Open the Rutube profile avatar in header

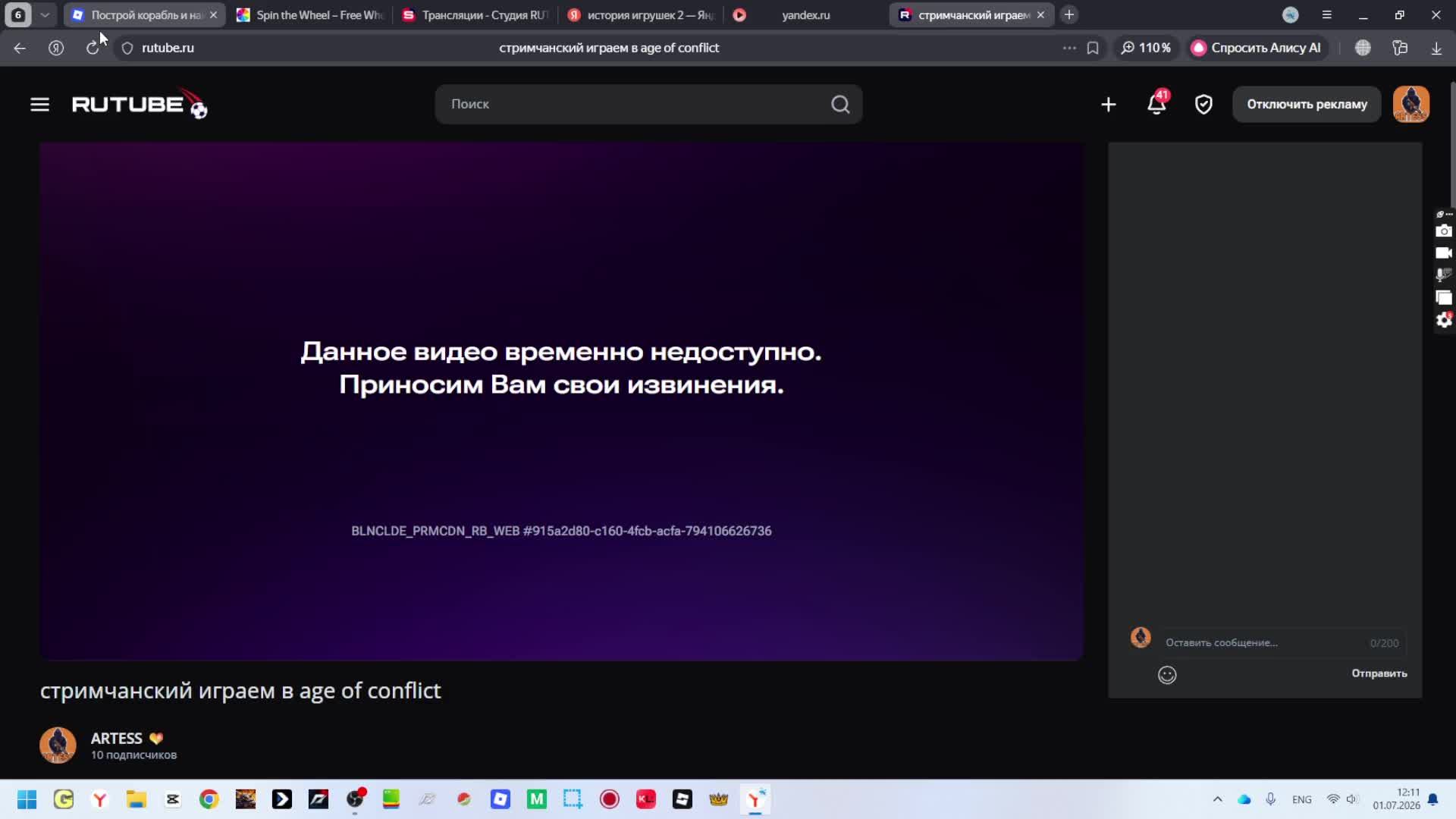pyautogui.click(x=1410, y=104)
